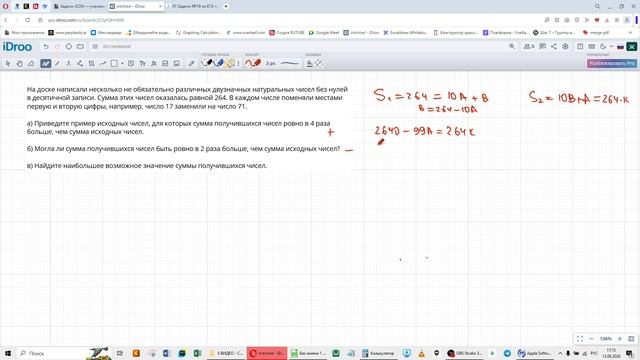Open the Google Meet bookmark
Viewport: 640px width, 360px height.
pos(324,33)
